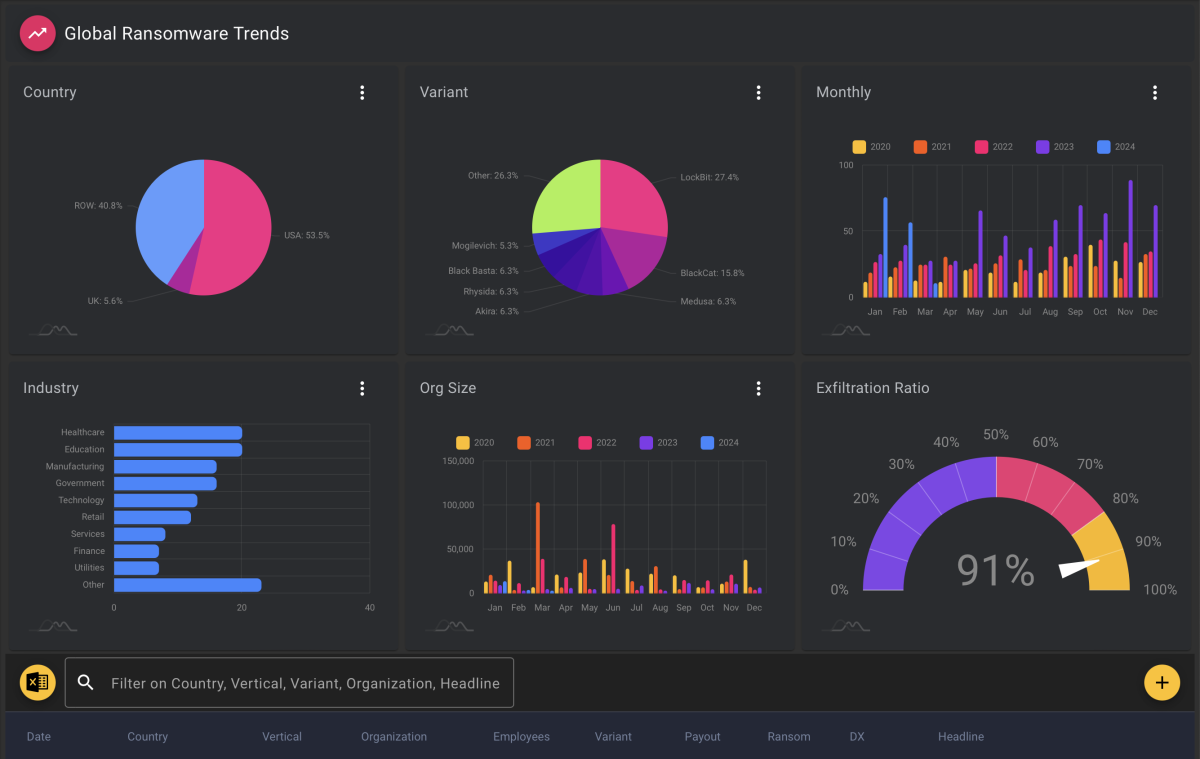
Task: Toggle the 2020 series in Monthly legend
Action: (871, 147)
